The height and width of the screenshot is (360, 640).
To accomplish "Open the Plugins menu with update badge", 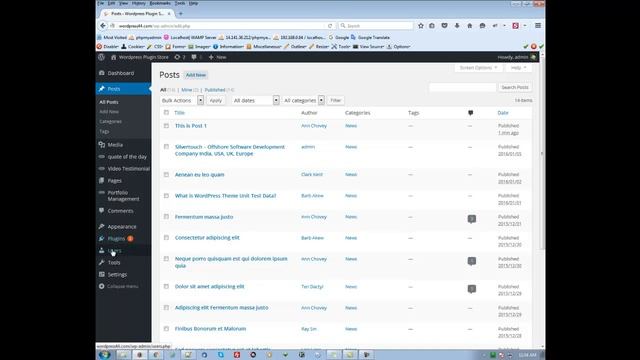I will [x=116, y=238].
